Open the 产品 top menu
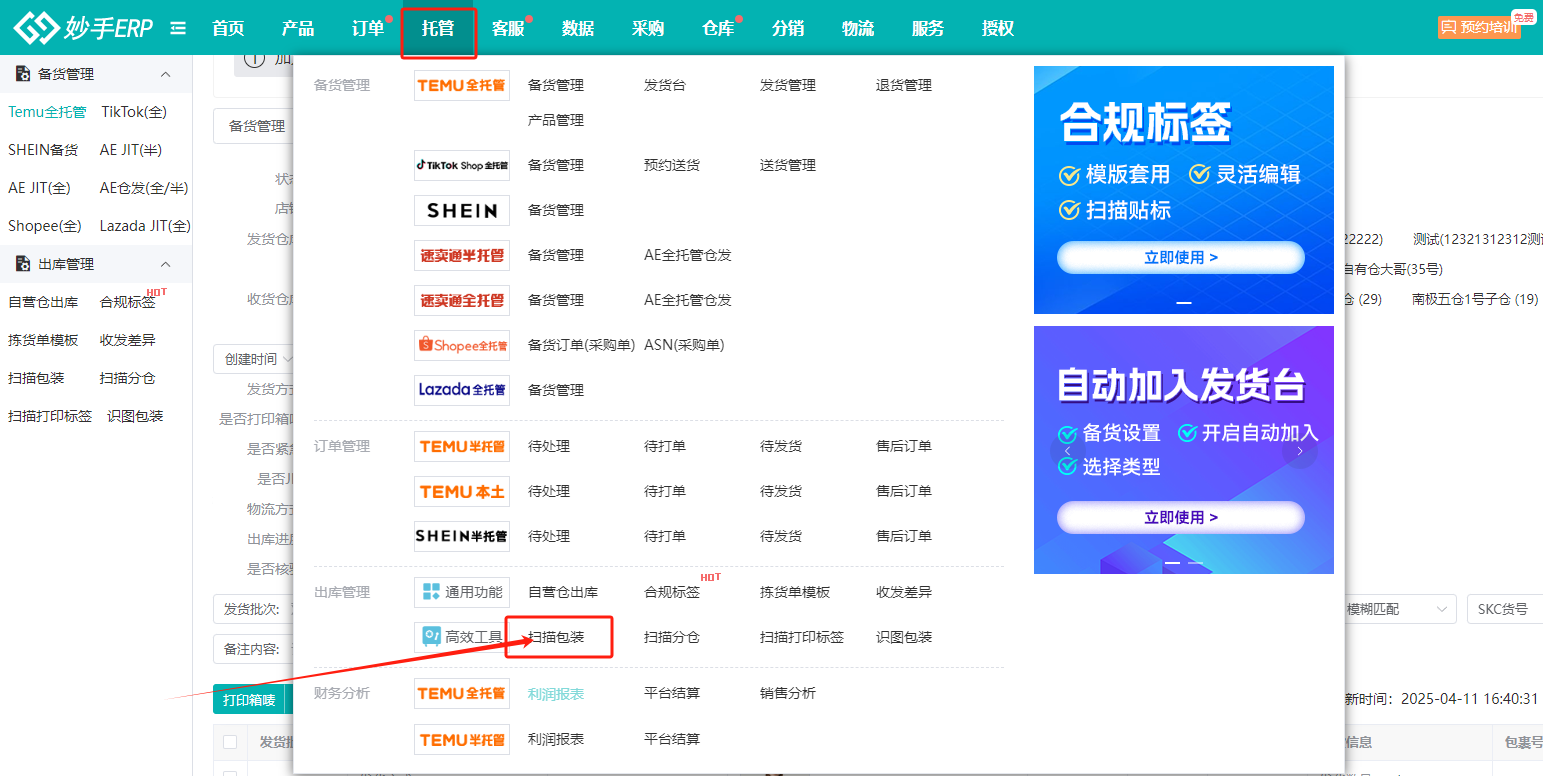This screenshot has width=1543, height=776. [298, 29]
